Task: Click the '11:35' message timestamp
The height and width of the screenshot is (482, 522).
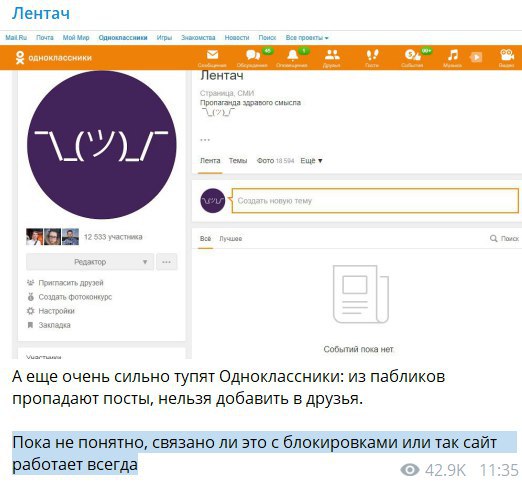Action: click(499, 470)
